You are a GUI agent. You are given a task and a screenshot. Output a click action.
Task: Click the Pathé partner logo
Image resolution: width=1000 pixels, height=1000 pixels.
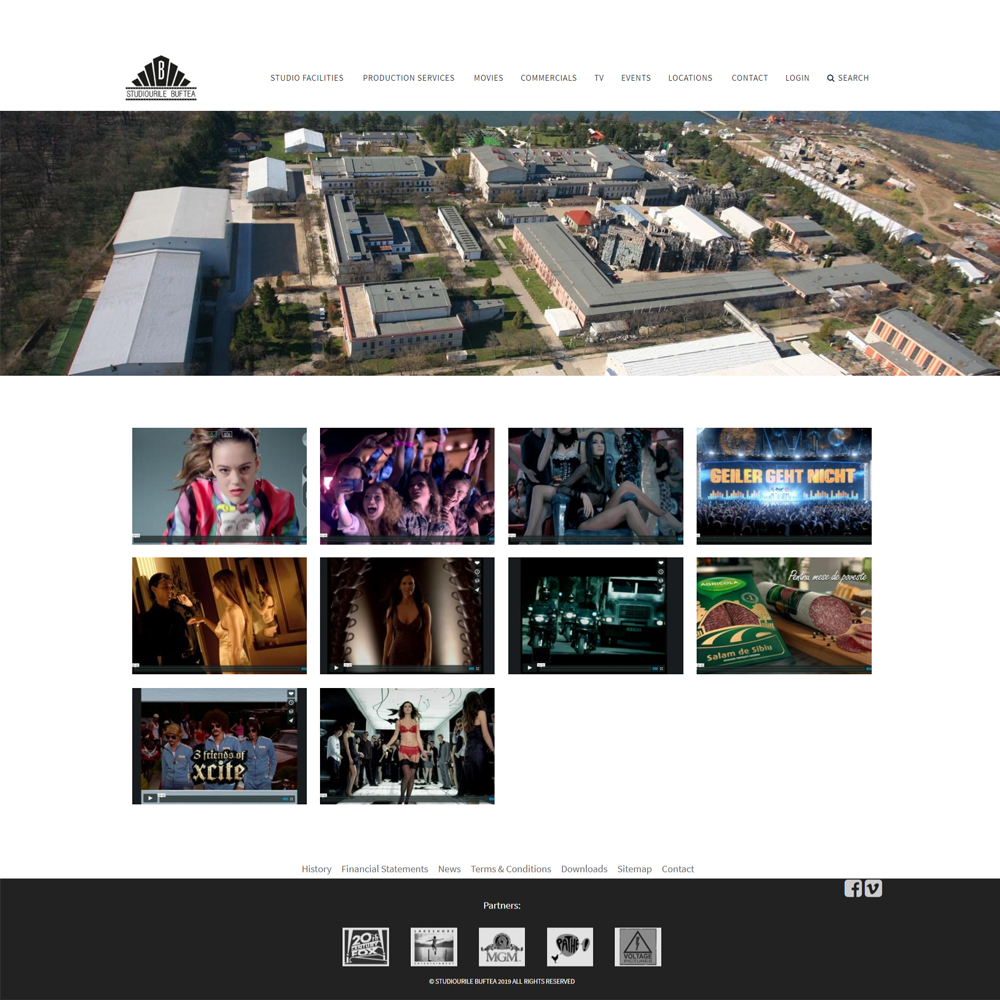coord(569,946)
